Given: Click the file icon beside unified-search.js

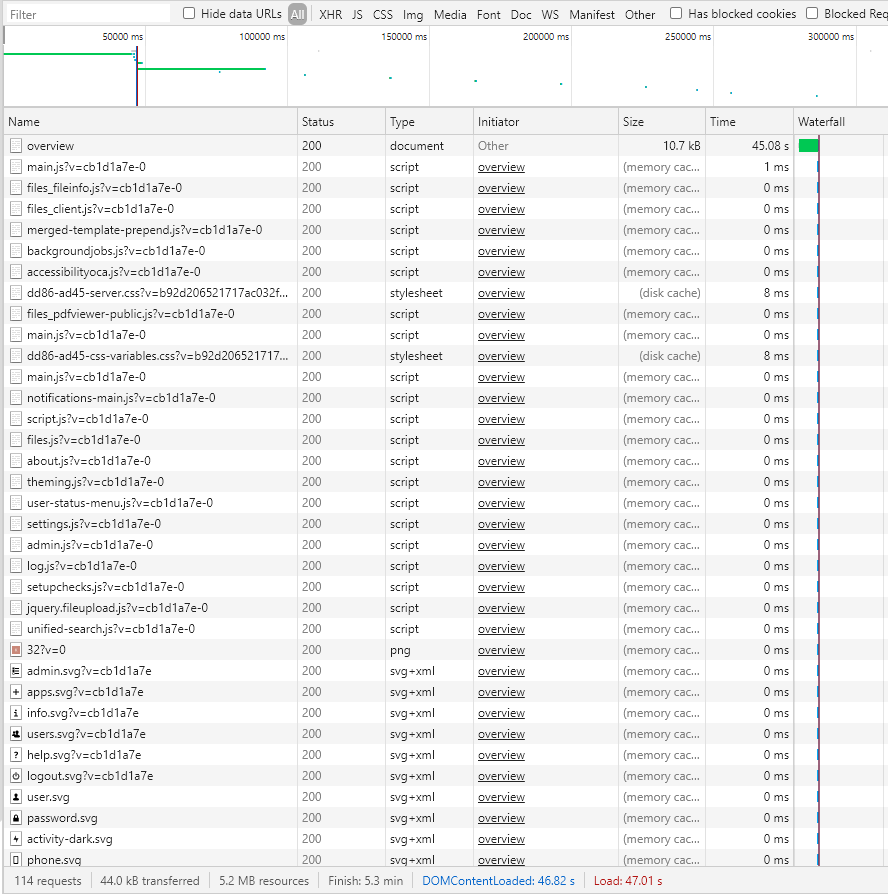Looking at the screenshot, I should [16, 629].
